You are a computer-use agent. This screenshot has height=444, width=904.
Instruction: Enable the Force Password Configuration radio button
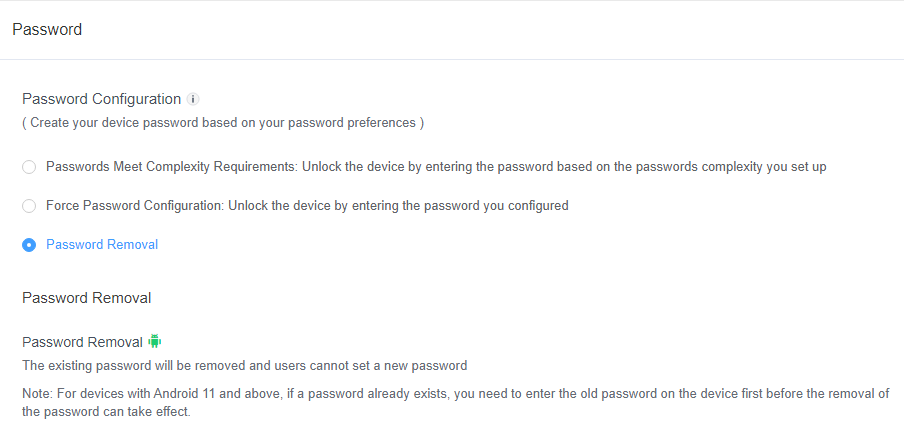click(x=29, y=206)
